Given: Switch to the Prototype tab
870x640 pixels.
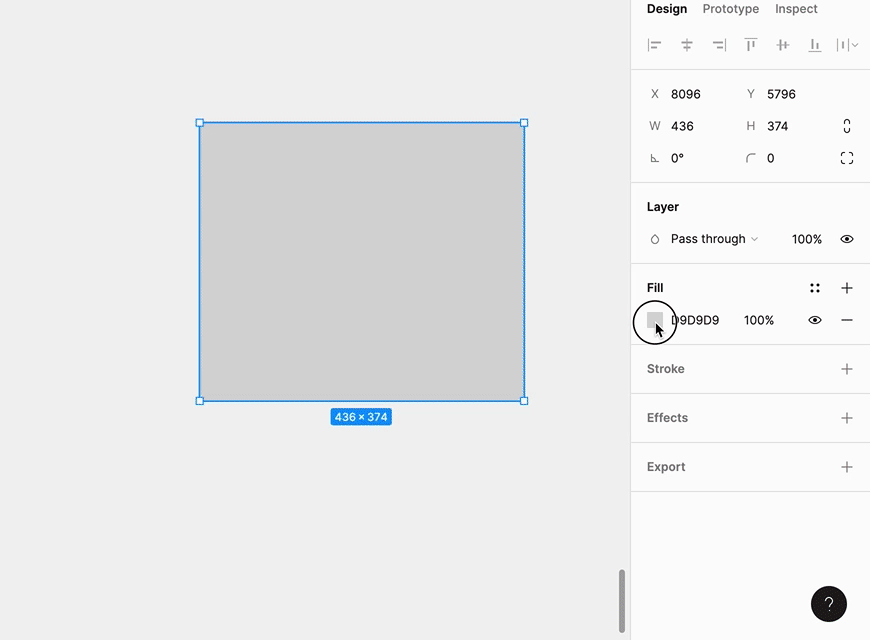Looking at the screenshot, I should pos(731,9).
